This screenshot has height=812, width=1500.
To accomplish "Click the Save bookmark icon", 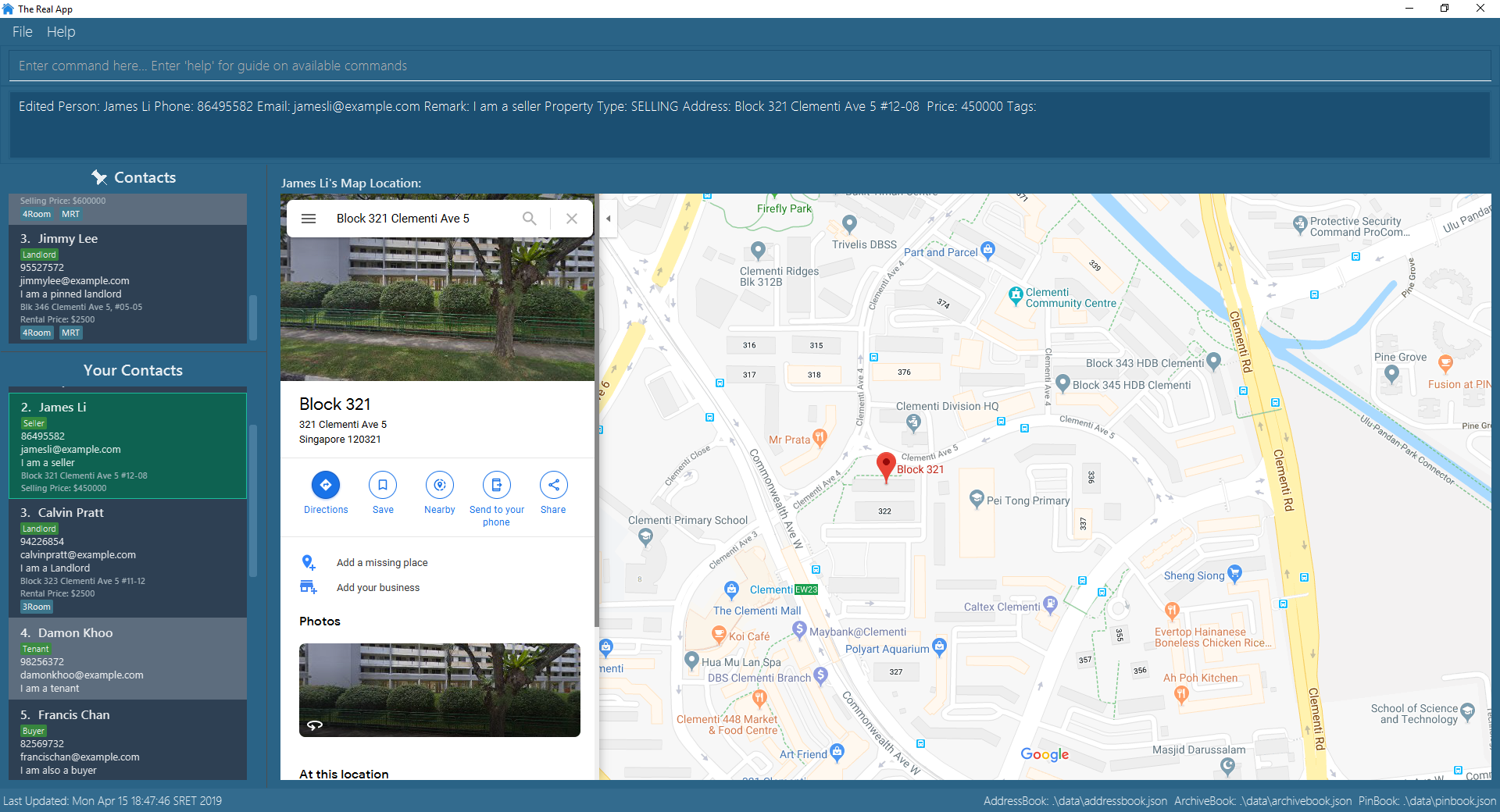I will (x=383, y=485).
